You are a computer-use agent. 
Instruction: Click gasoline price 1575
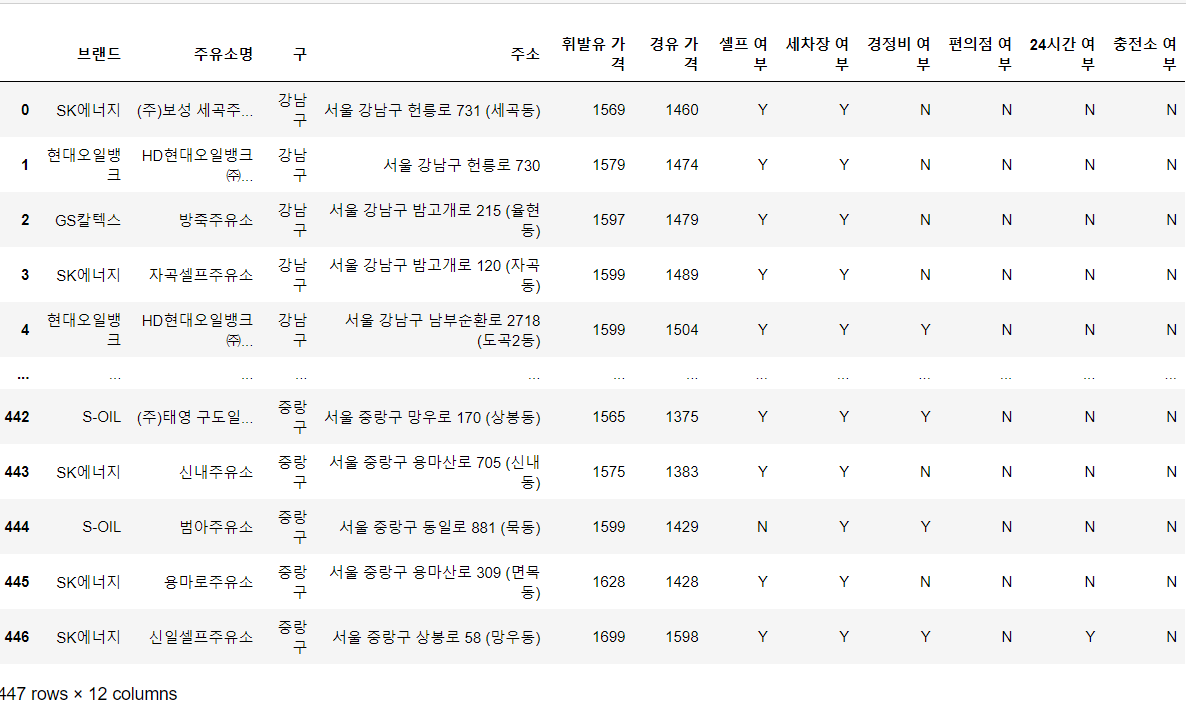point(609,472)
